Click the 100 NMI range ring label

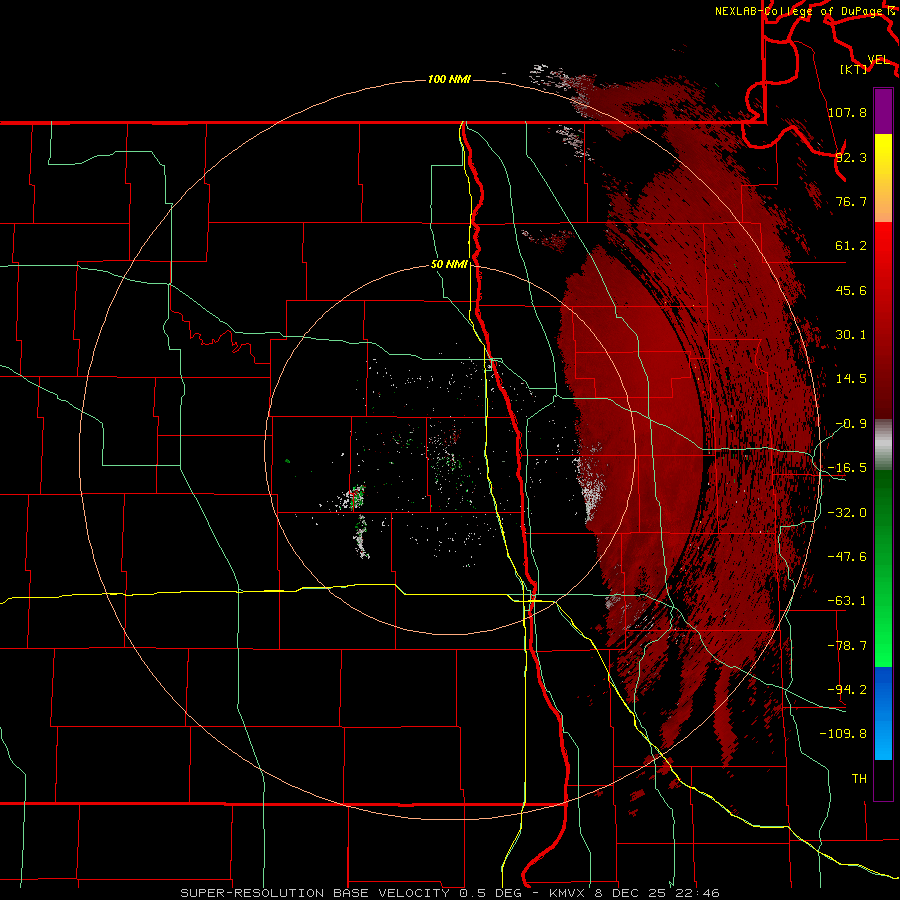(449, 79)
